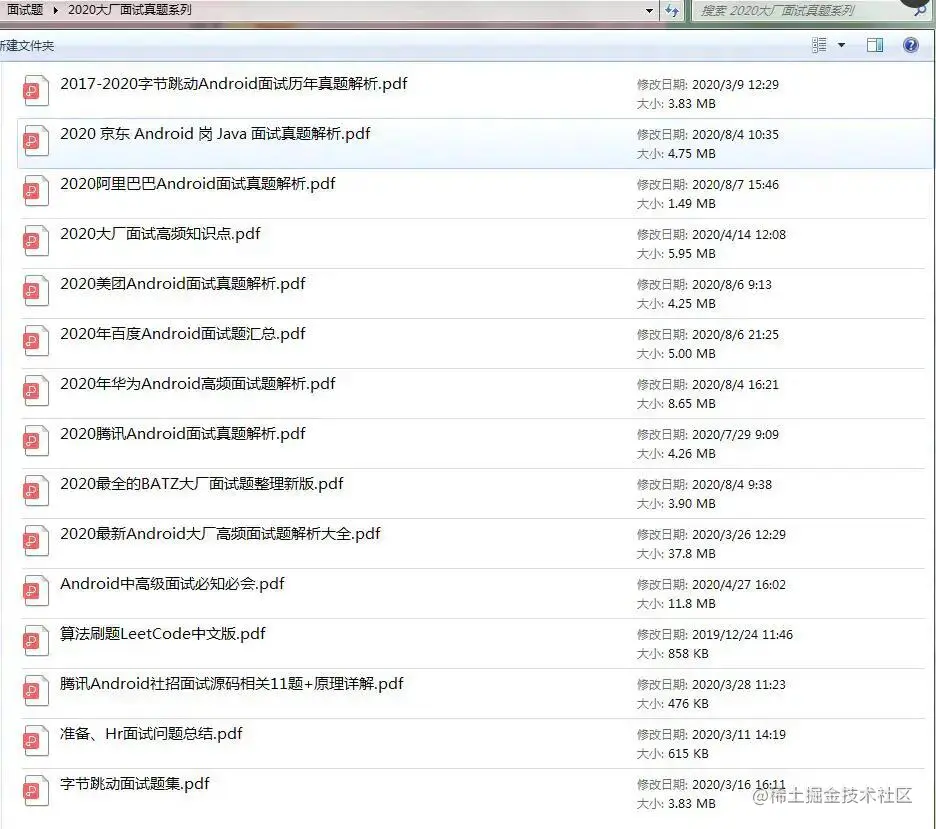Click size value 5.00 MB
936x829 pixels.
[692, 354]
